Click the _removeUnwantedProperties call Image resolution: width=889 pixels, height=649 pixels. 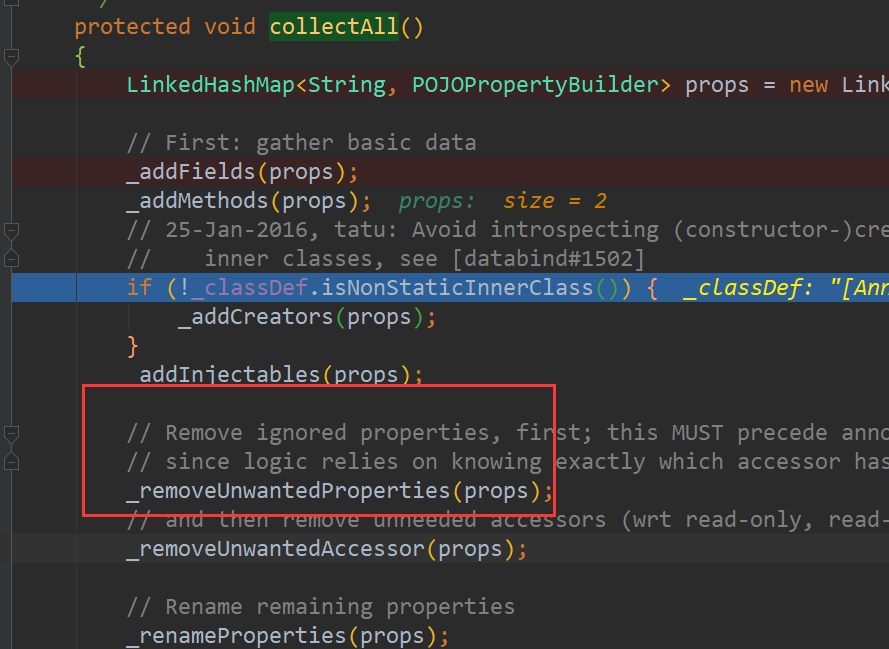pos(288,491)
